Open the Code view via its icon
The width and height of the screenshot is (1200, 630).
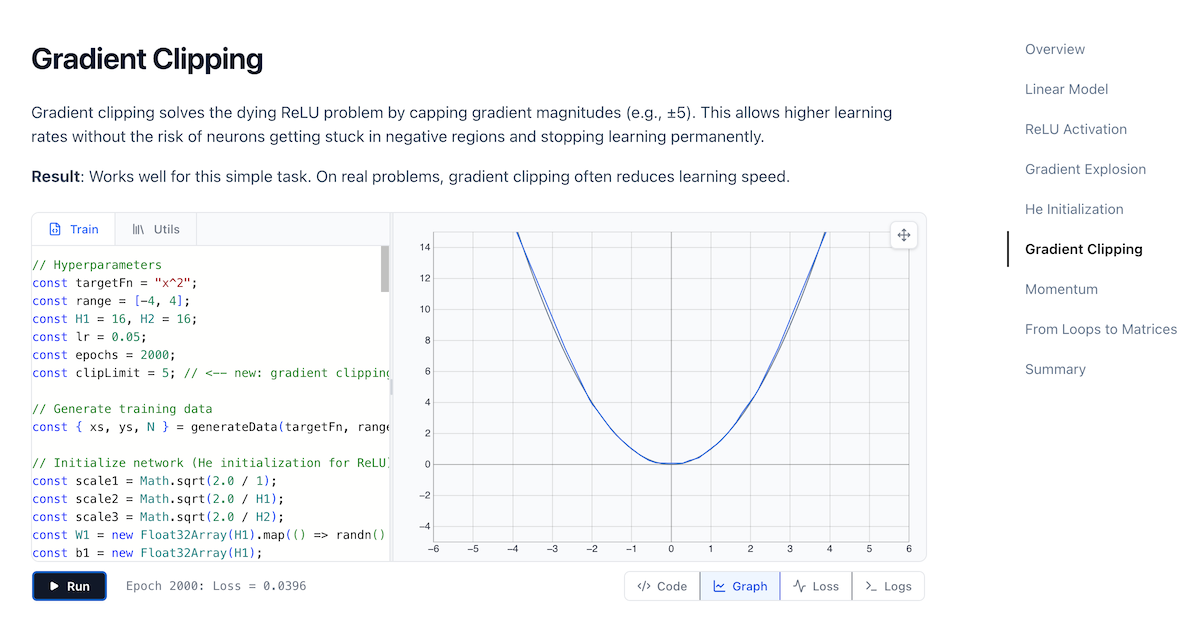pyautogui.click(x=645, y=586)
